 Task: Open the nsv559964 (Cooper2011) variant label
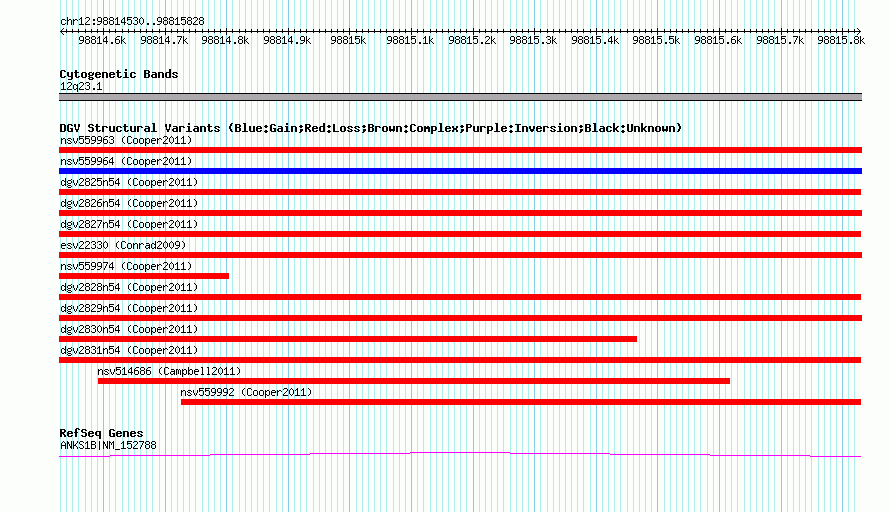tap(126, 161)
